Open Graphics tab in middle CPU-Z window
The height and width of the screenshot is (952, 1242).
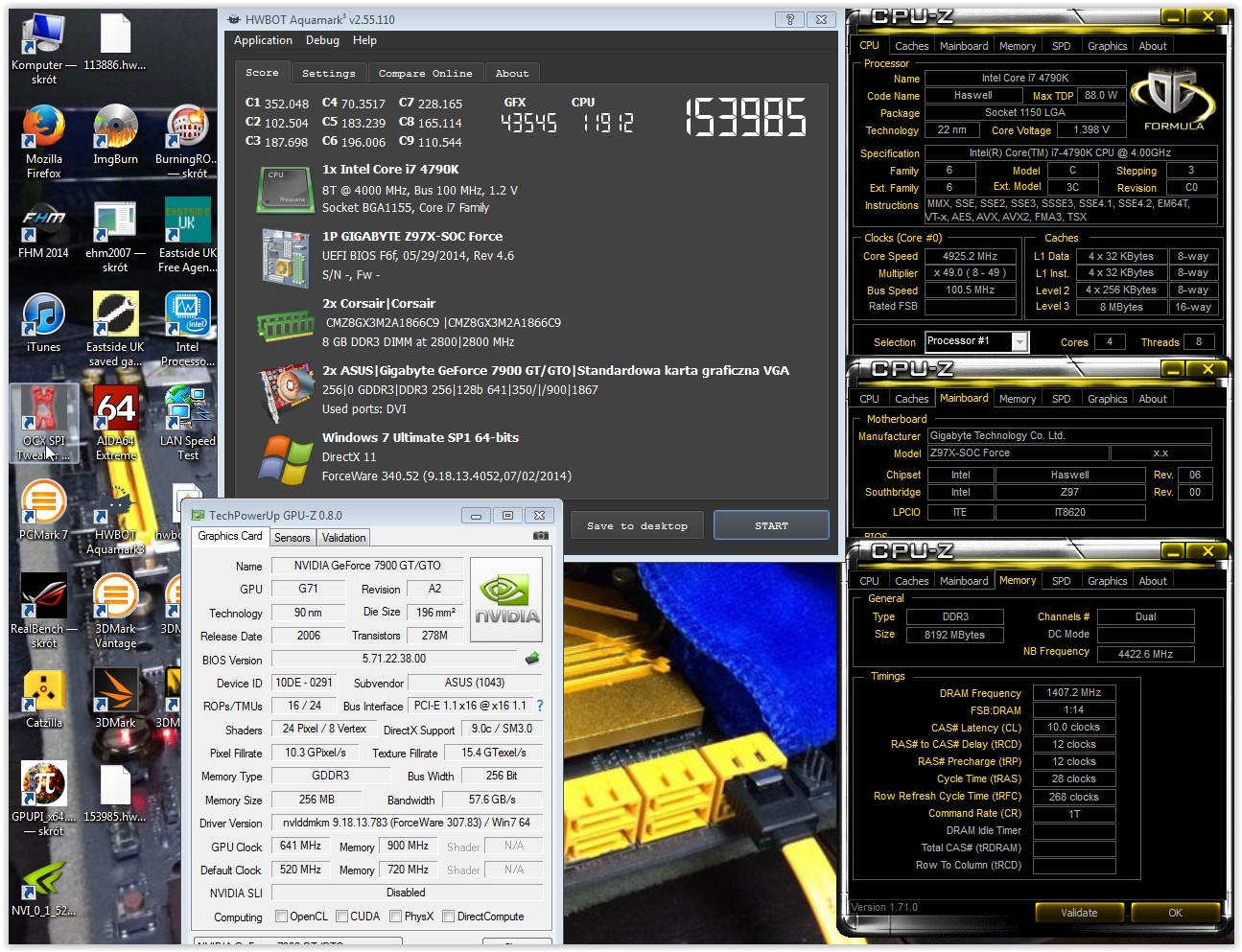pos(1107,399)
